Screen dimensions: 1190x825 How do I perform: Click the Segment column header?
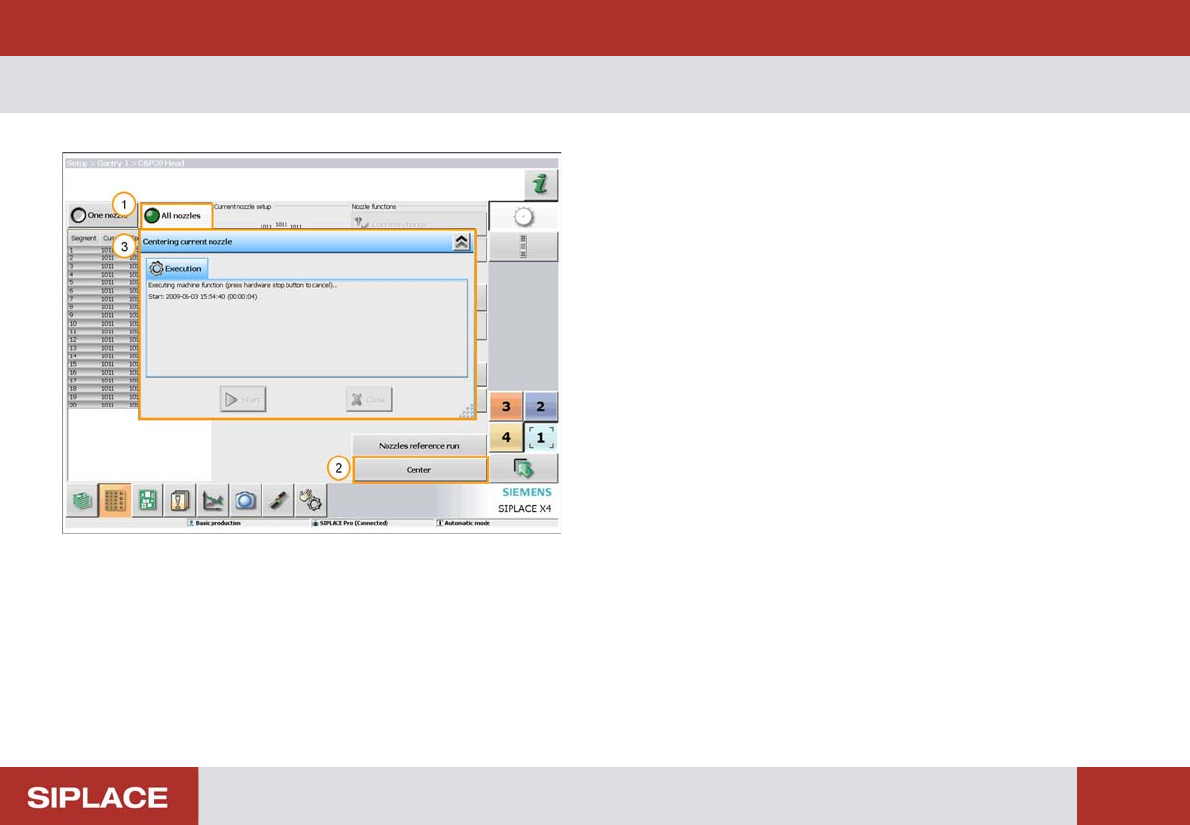[83, 238]
